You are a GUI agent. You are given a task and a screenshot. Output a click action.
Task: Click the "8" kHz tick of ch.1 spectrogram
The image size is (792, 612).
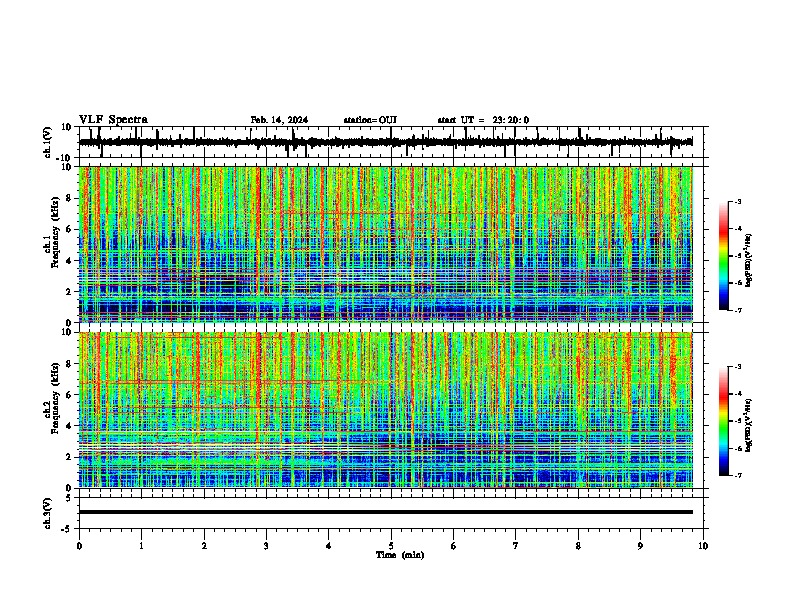tap(69, 198)
